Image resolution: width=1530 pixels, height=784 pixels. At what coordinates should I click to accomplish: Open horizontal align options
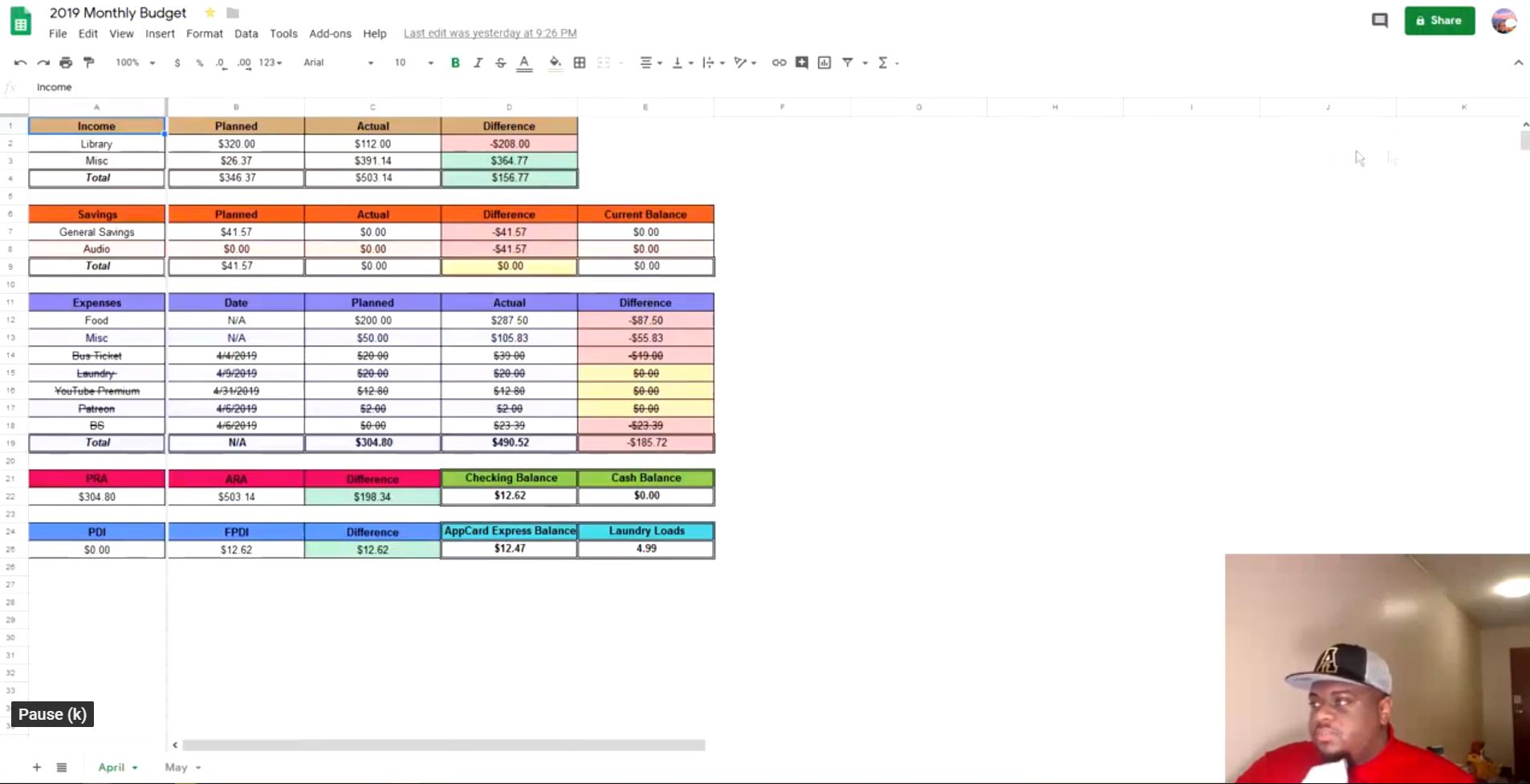point(650,63)
